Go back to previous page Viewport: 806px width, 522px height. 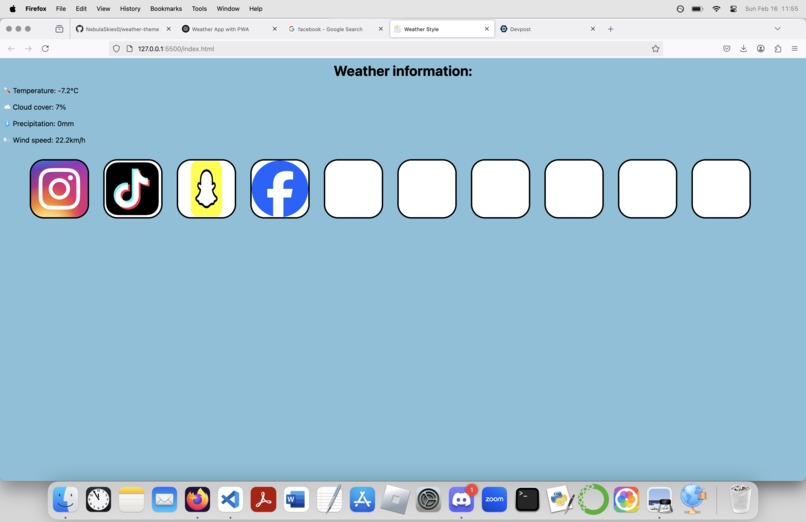[11, 48]
